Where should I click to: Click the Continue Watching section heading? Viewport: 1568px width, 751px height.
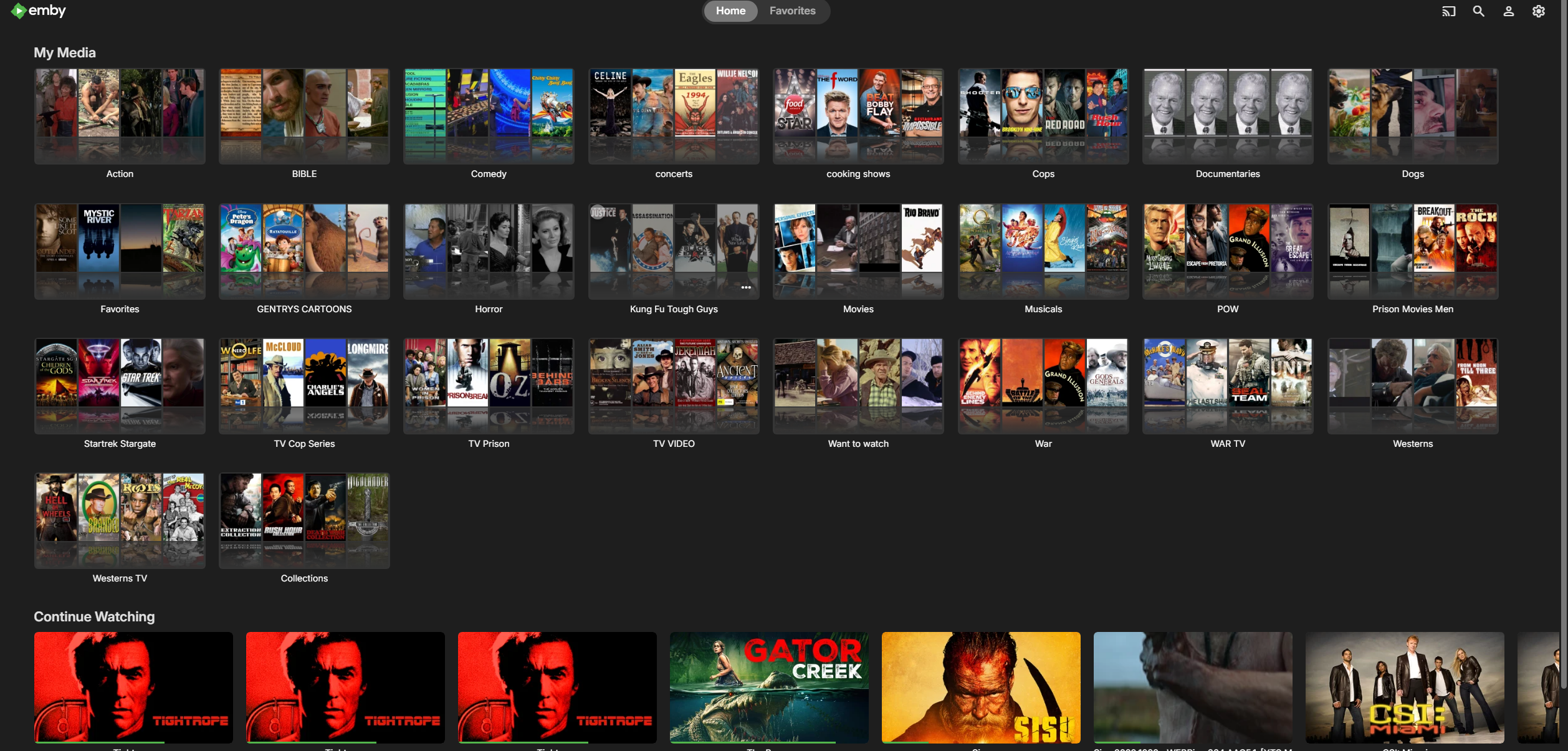94,616
